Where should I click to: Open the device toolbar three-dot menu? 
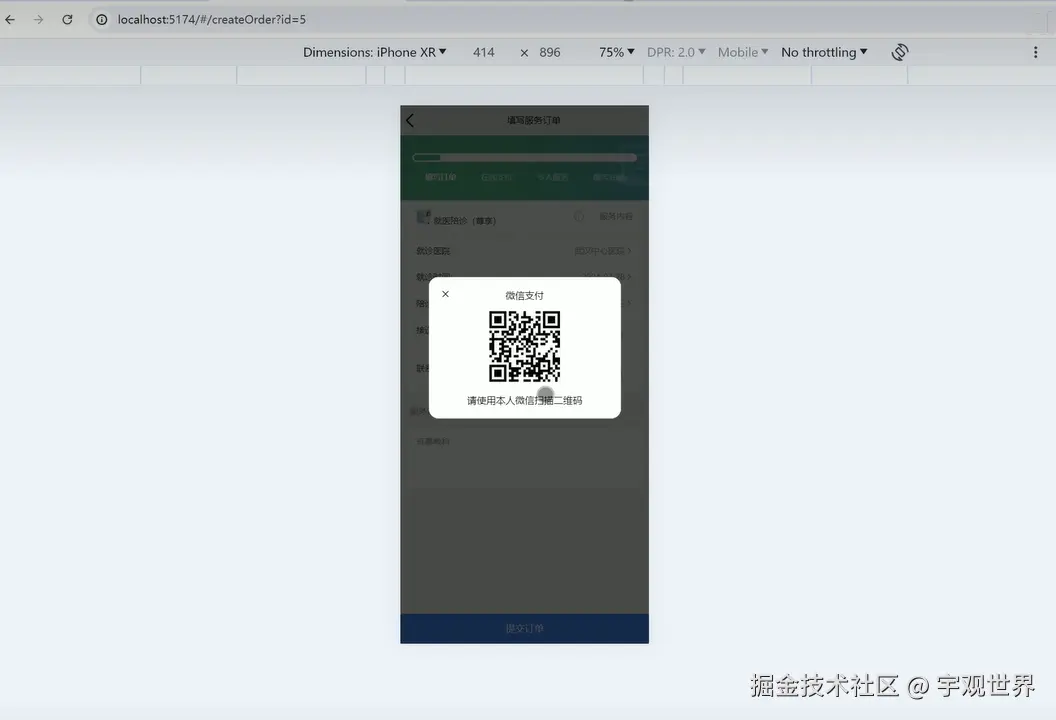(x=1036, y=53)
